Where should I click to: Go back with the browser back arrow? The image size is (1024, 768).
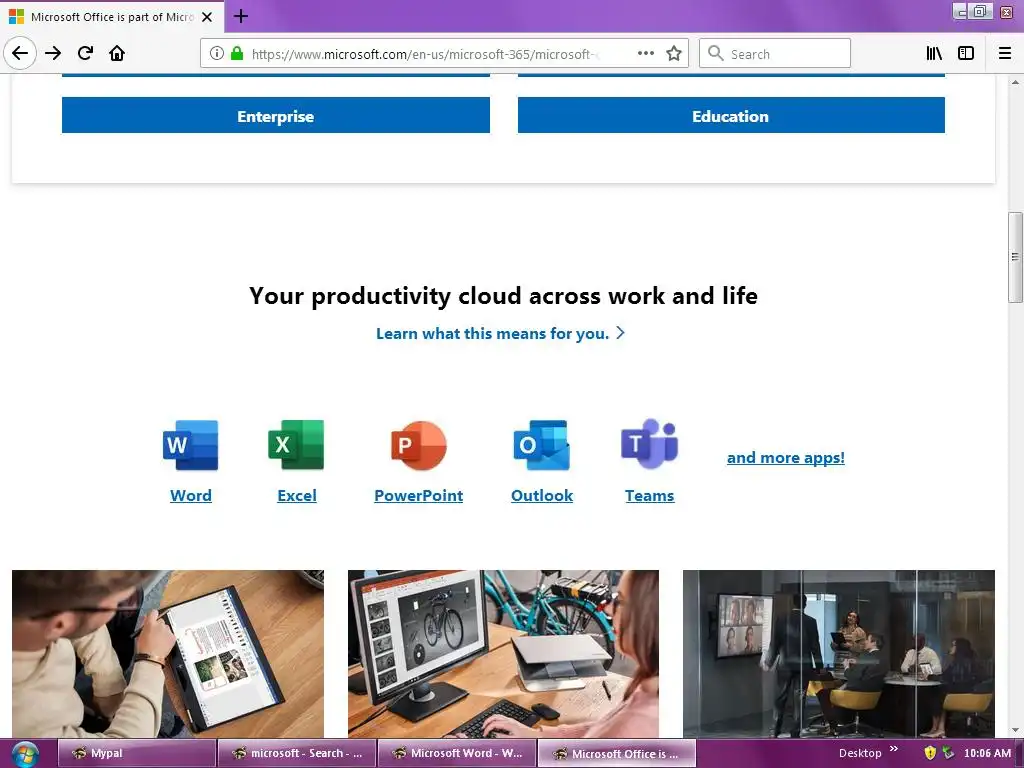(x=20, y=53)
